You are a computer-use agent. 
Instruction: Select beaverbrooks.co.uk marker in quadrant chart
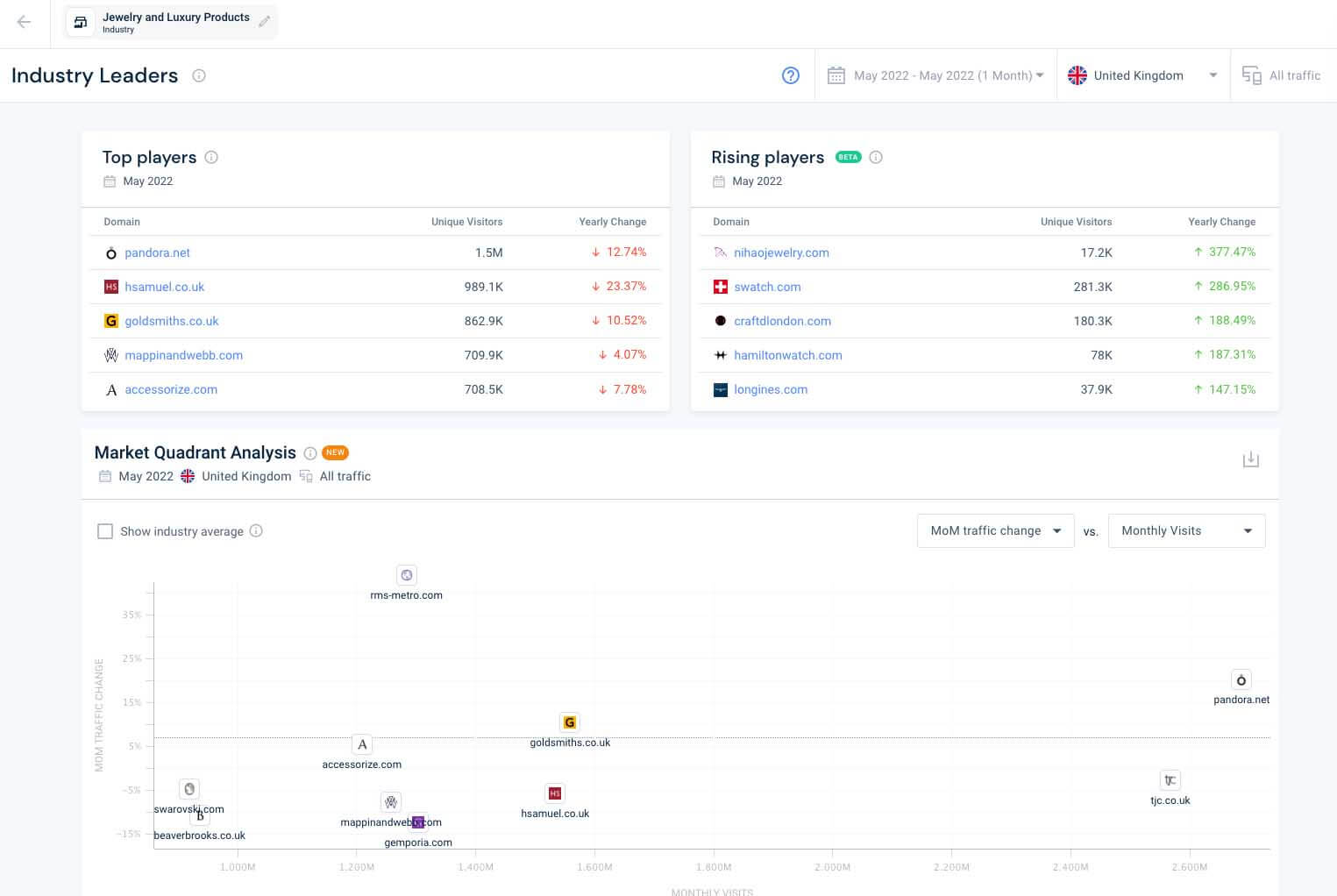point(200,816)
